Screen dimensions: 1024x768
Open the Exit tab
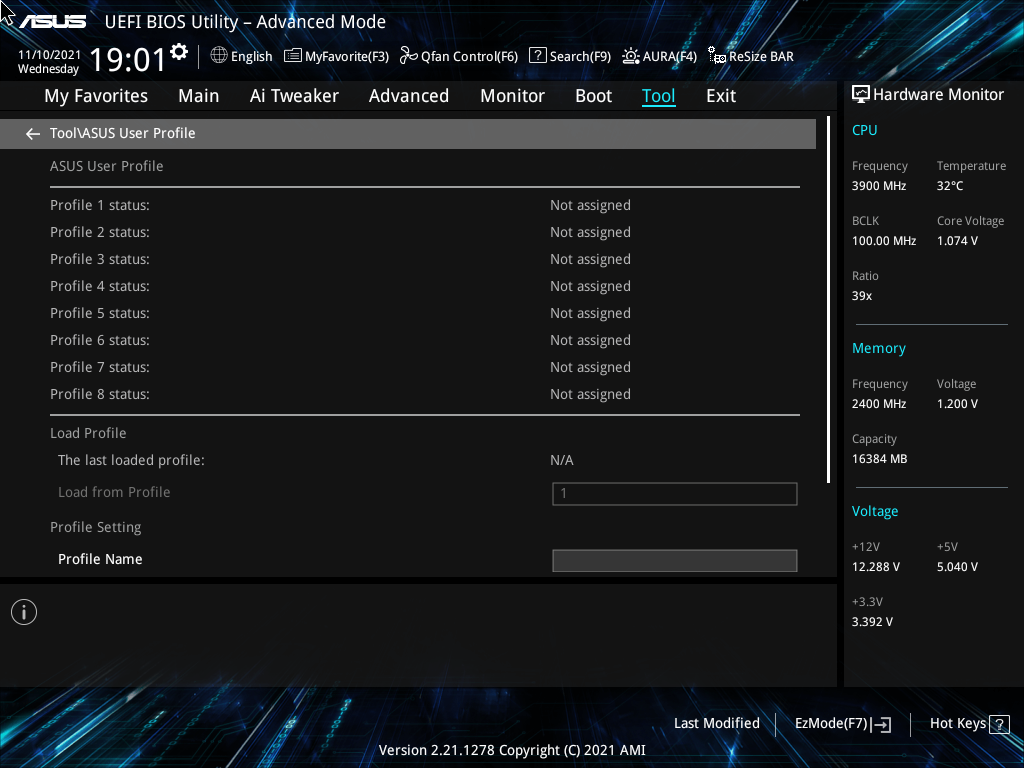coord(721,96)
